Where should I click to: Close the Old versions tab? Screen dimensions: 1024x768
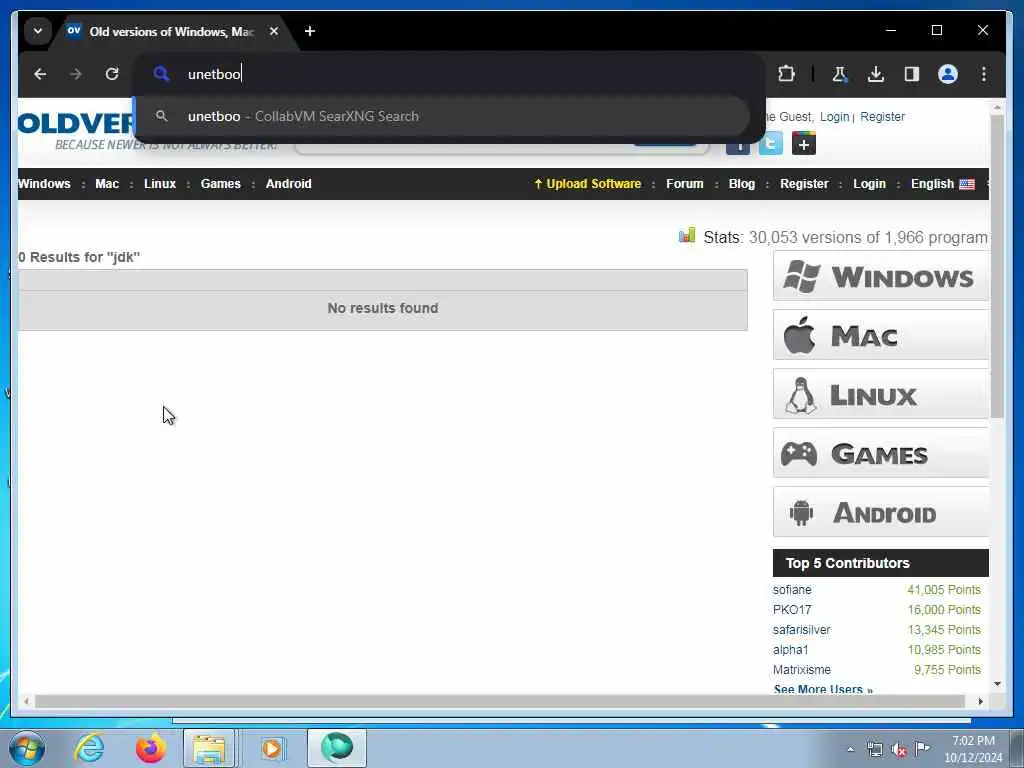coord(274,31)
